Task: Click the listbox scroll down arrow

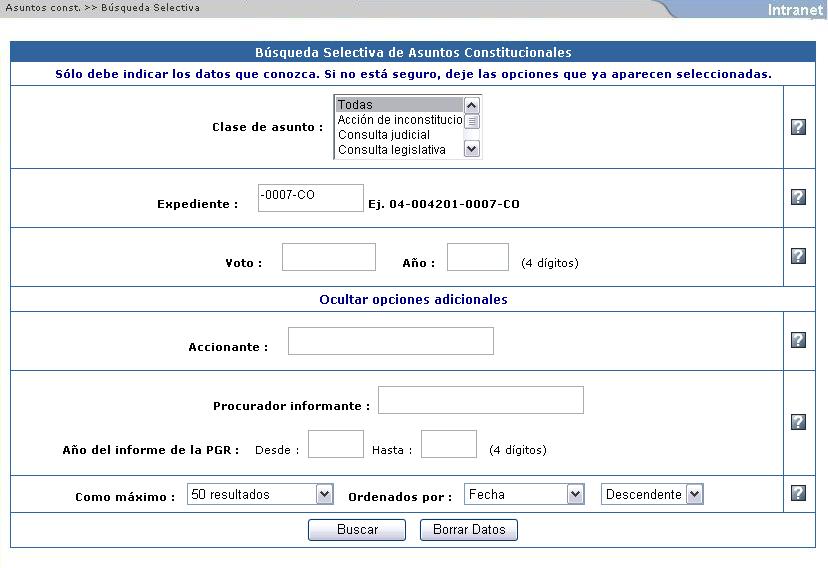Action: (x=472, y=149)
